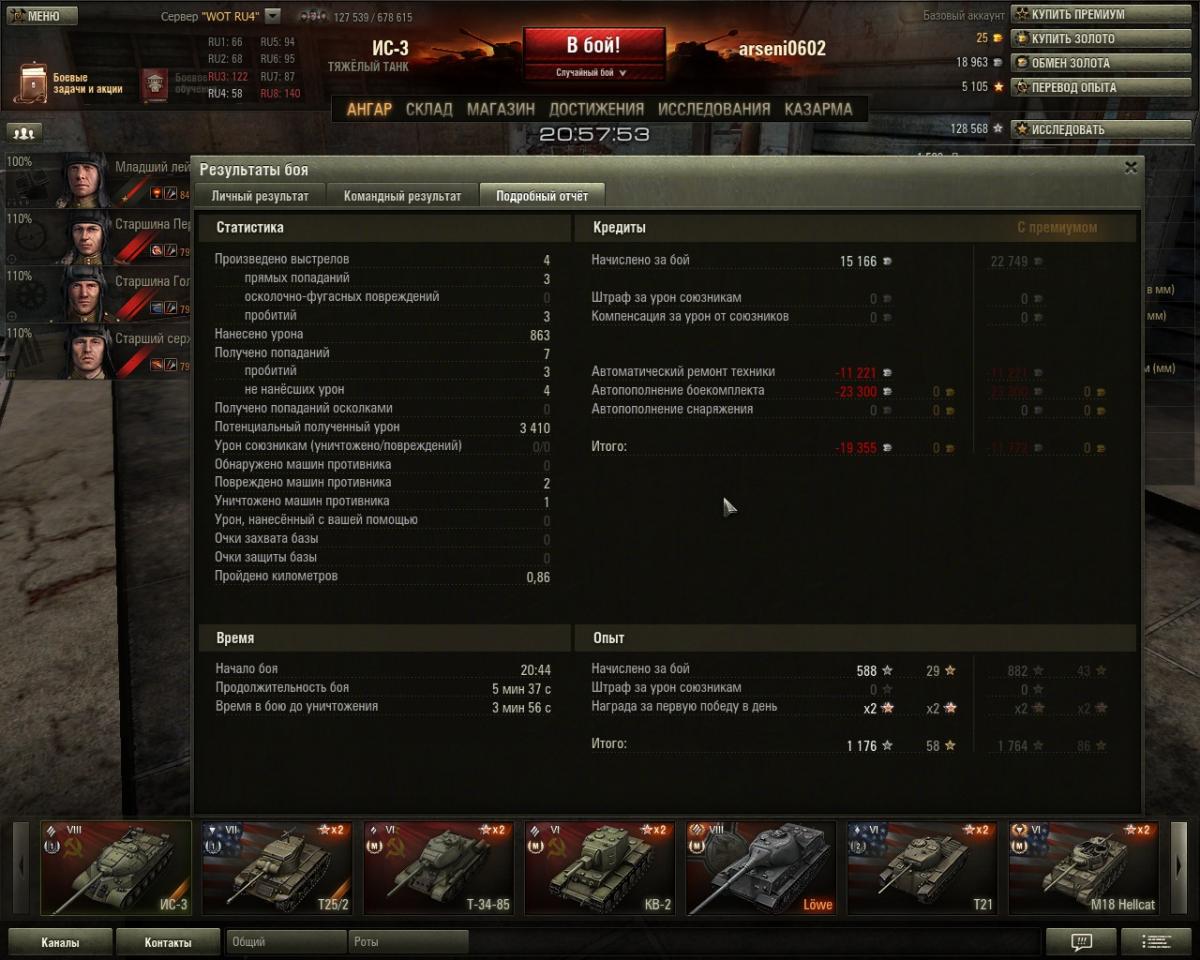
Task: Click first skill icon of Старшина Пер...
Action: tap(157, 251)
